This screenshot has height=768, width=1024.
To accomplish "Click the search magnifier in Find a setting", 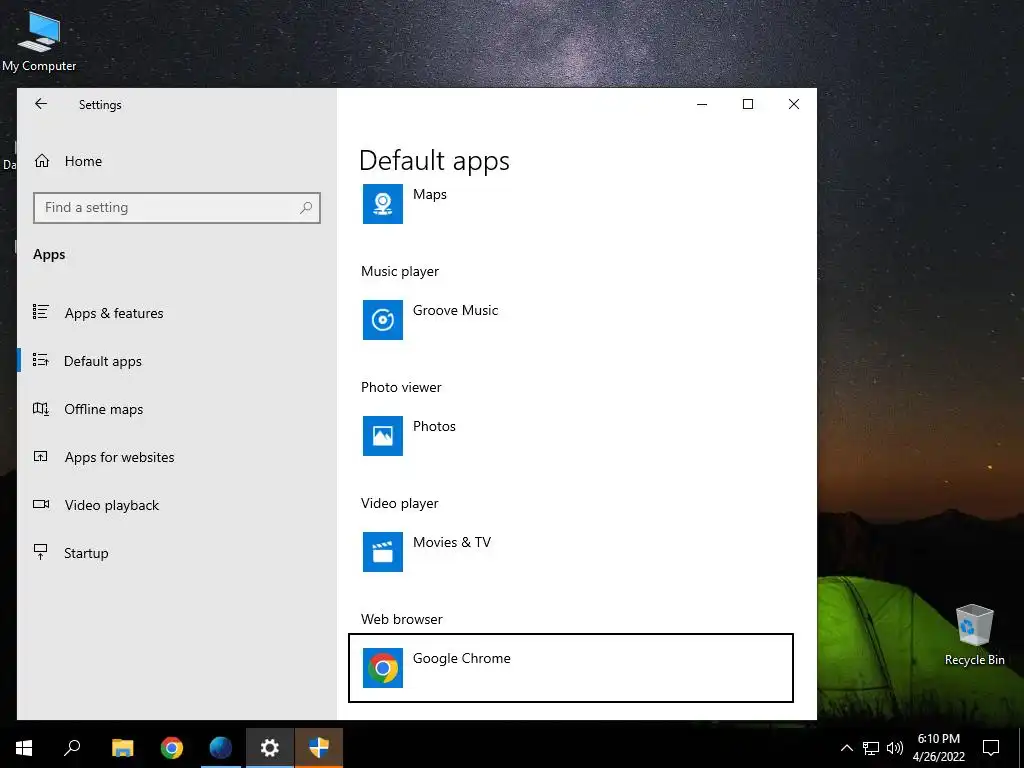I will 306,208.
